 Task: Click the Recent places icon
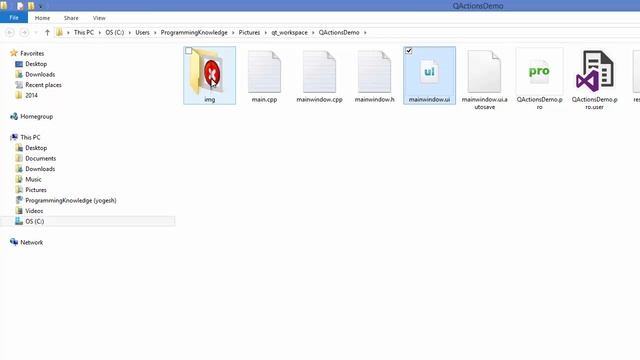[x=19, y=85]
